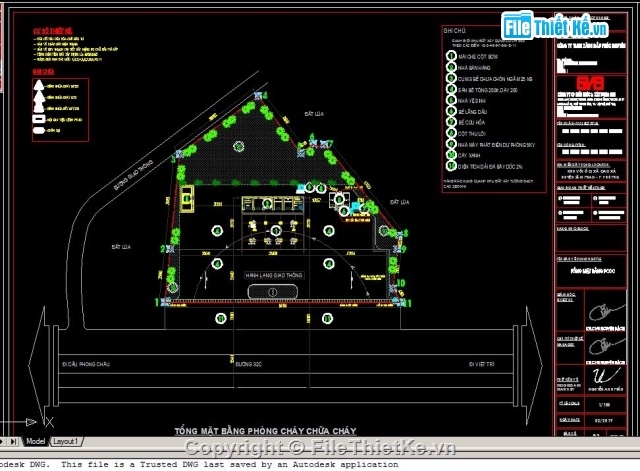Select the '1/100' scale value in title block
Viewport: 640px width, 471px height.
click(x=604, y=404)
